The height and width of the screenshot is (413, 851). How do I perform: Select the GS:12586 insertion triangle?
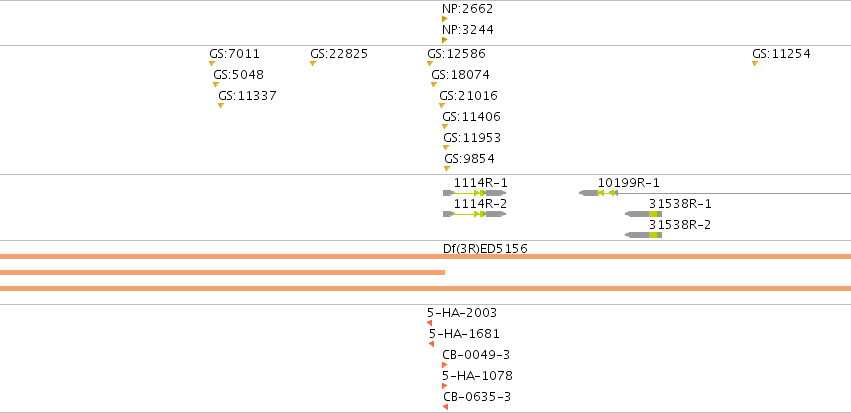tap(430, 63)
